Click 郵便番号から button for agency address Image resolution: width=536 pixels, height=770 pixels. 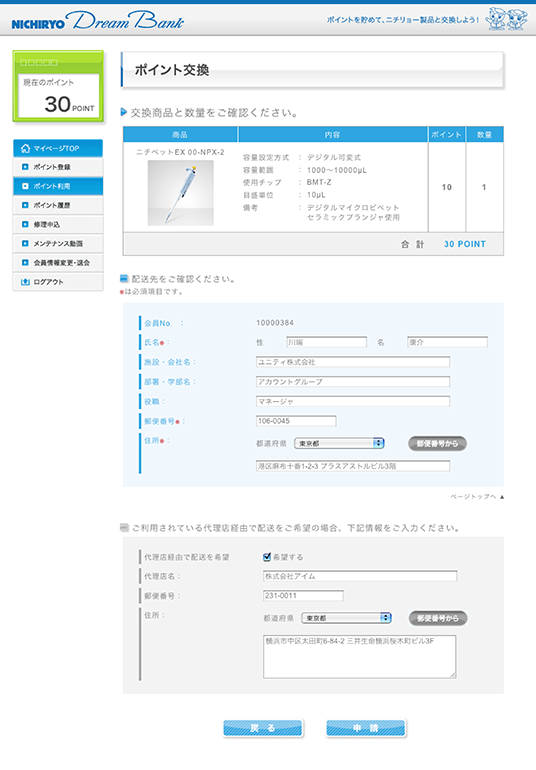click(438, 618)
